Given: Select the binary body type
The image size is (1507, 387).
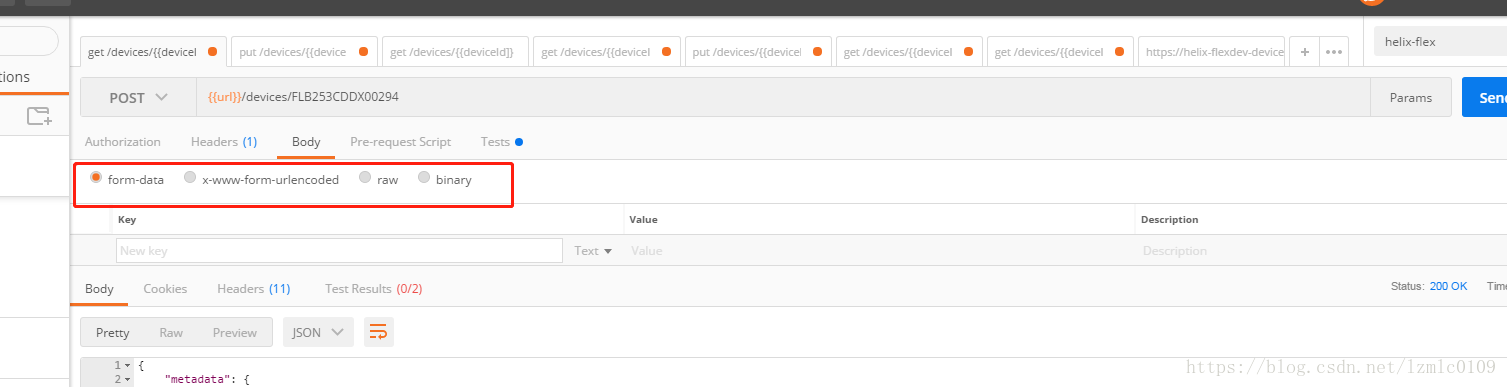Looking at the screenshot, I should pos(445,179).
